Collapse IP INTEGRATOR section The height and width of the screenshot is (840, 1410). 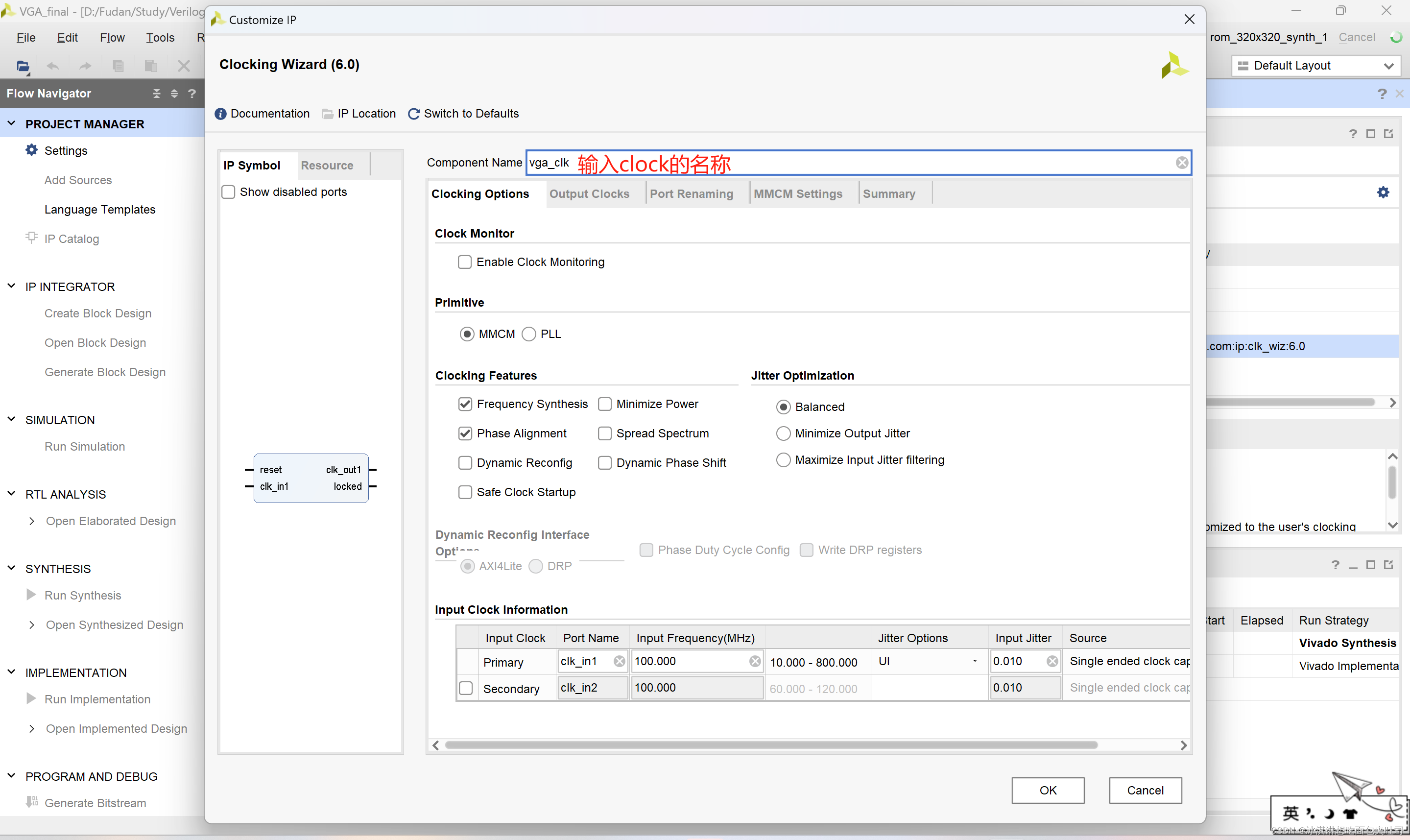click(x=11, y=287)
